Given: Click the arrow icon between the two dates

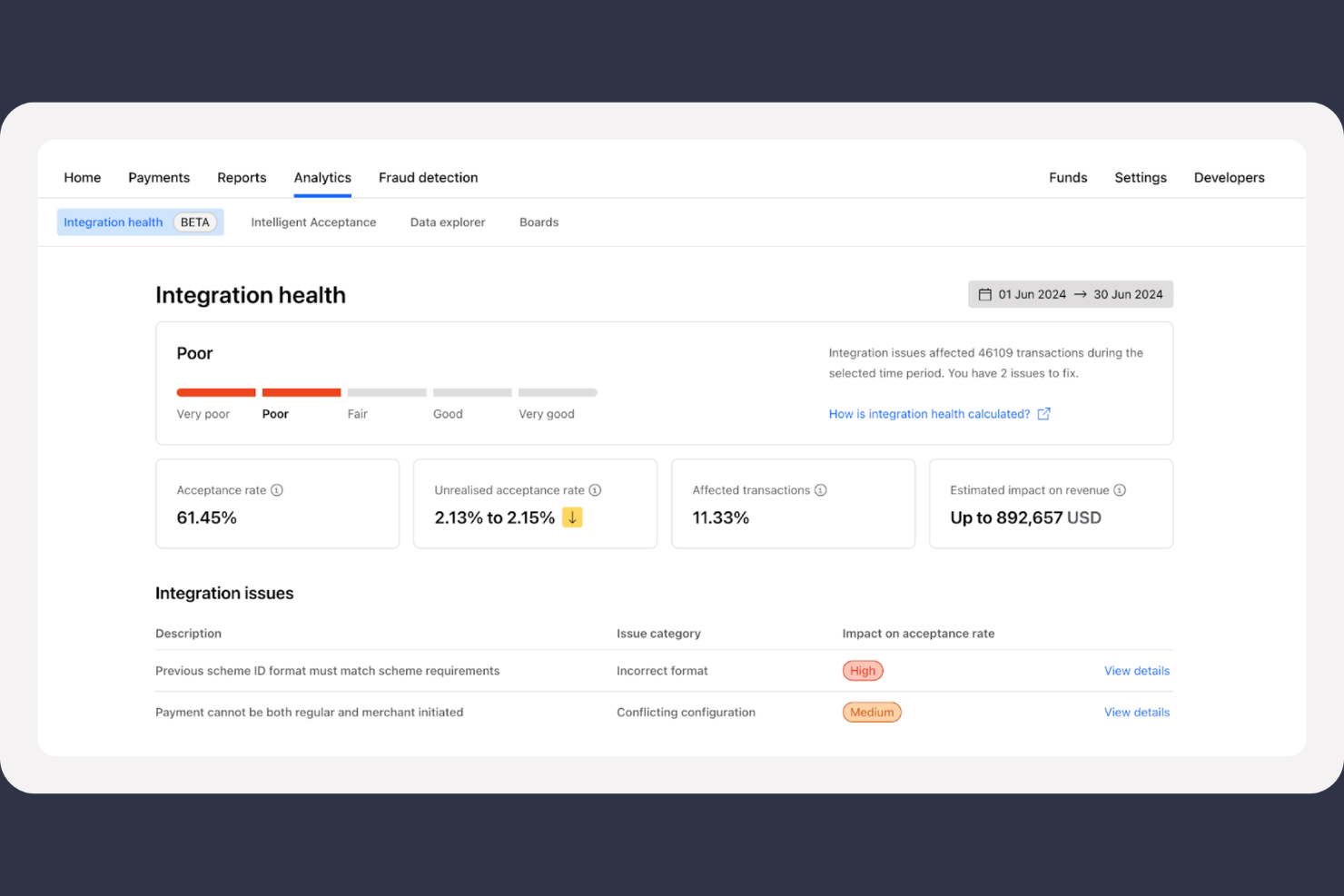Looking at the screenshot, I should 1080,294.
